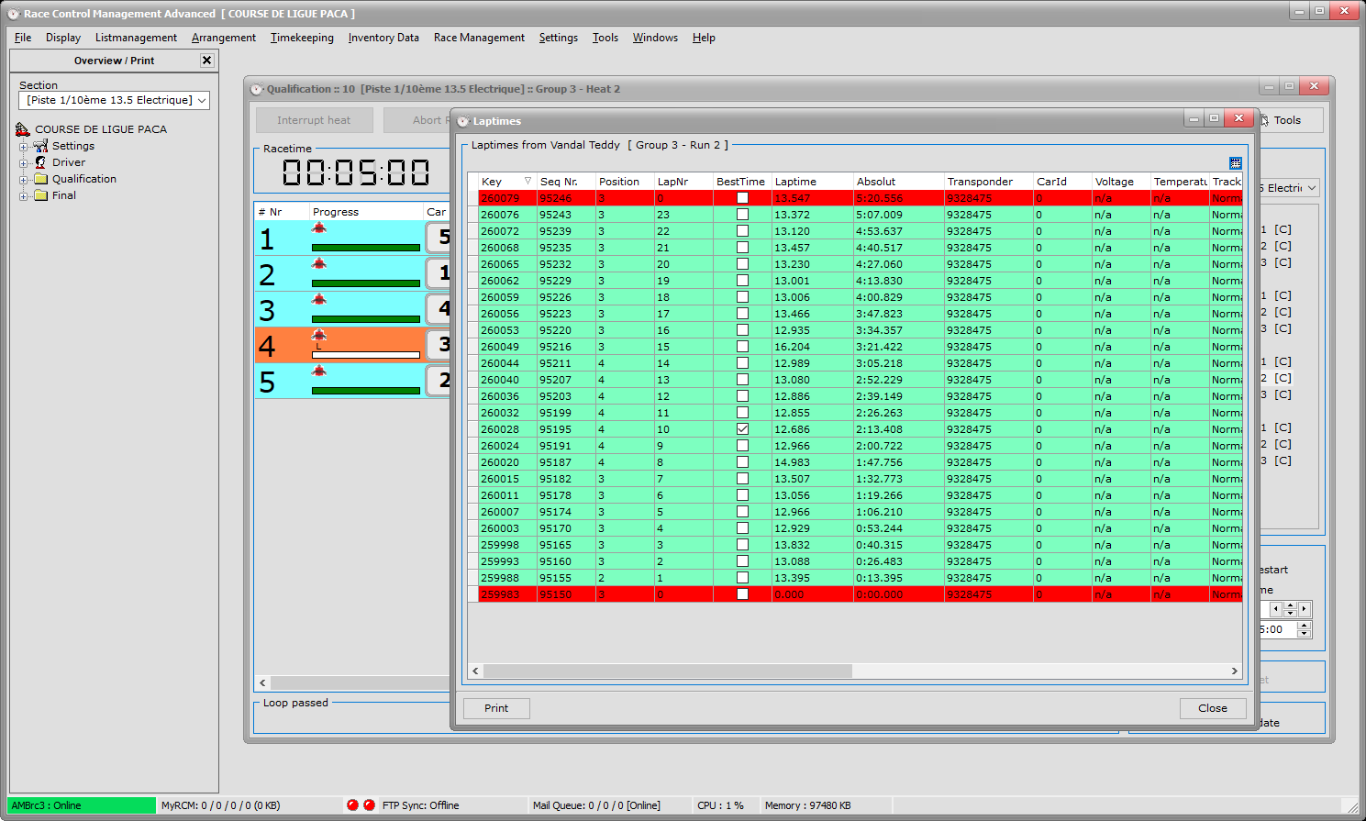Expand the Final tree node
The width and height of the screenshot is (1366, 821).
(24, 195)
